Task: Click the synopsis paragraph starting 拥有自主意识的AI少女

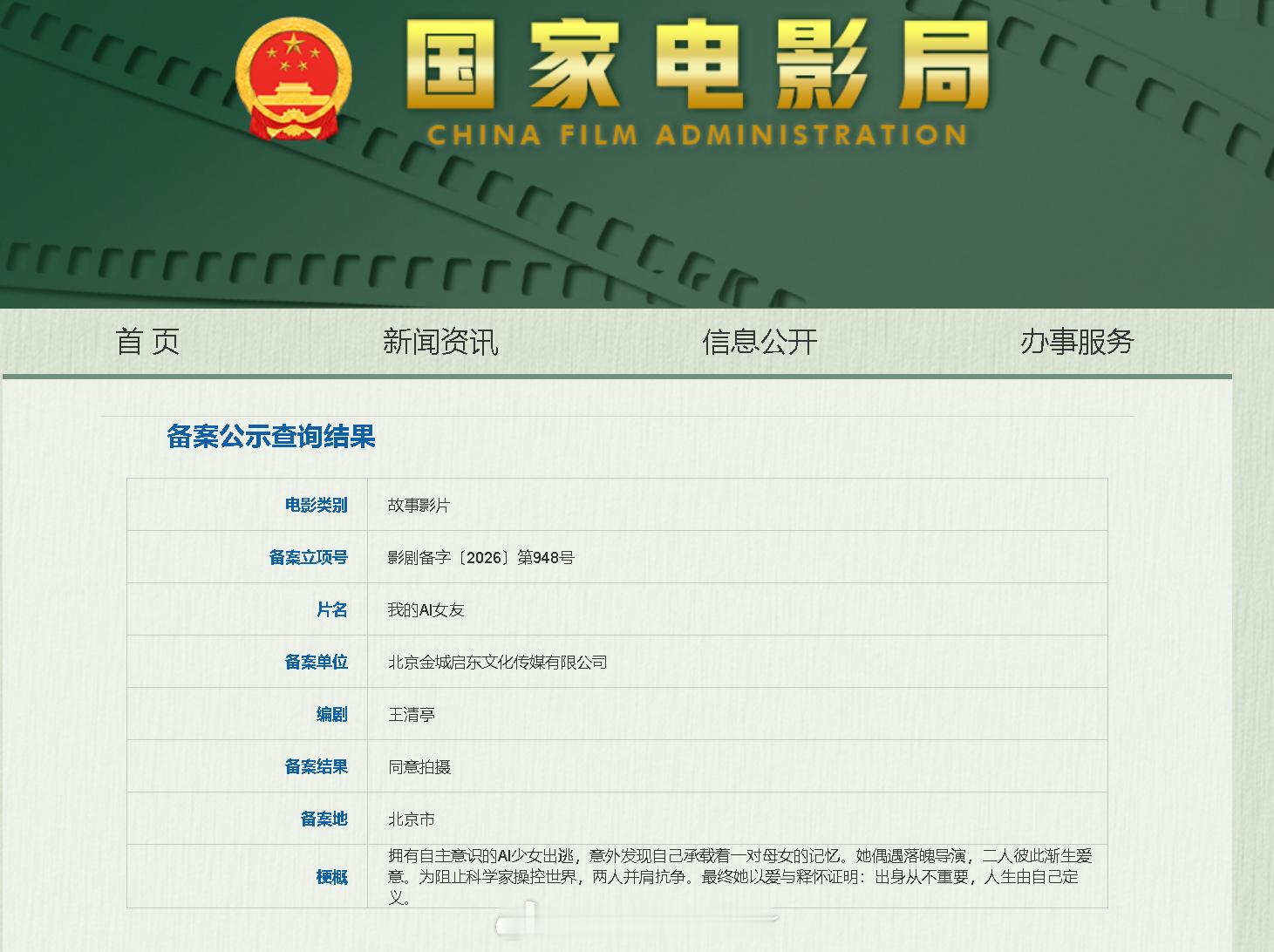Action: click(x=739, y=877)
